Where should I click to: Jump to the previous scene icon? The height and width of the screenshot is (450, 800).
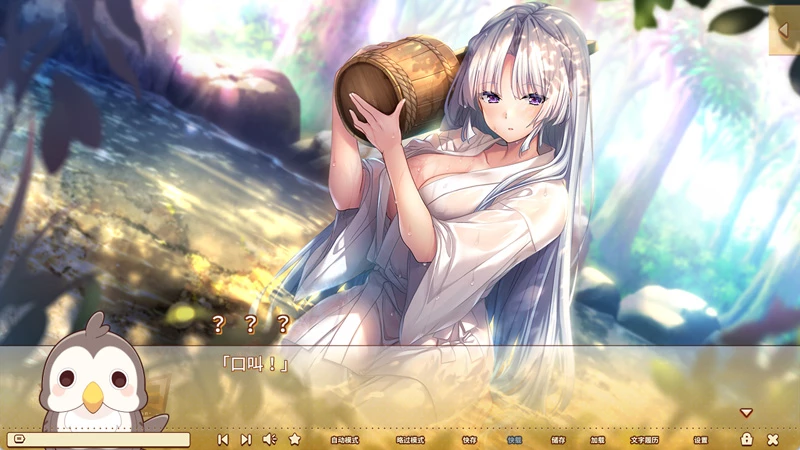(x=223, y=439)
